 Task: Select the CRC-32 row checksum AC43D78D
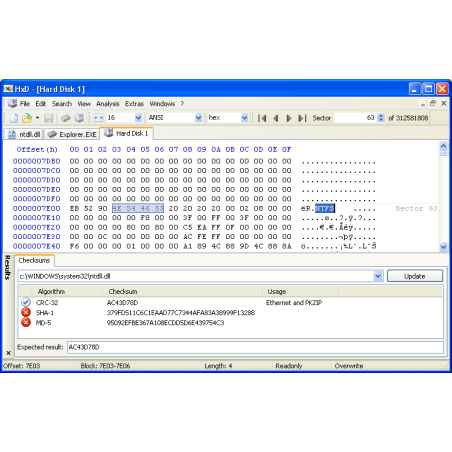tap(122, 303)
